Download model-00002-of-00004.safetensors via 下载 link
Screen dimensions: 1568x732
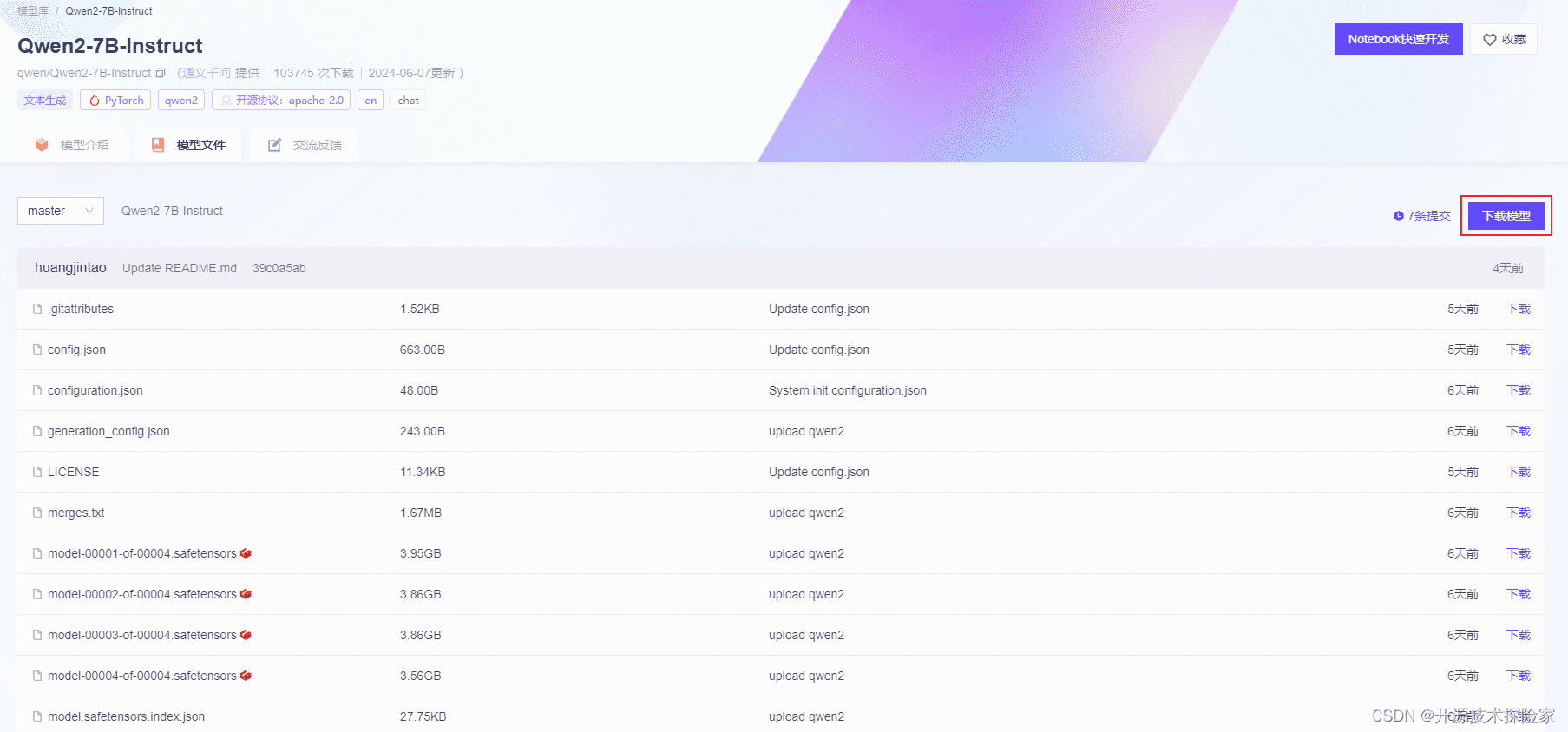tap(1519, 594)
